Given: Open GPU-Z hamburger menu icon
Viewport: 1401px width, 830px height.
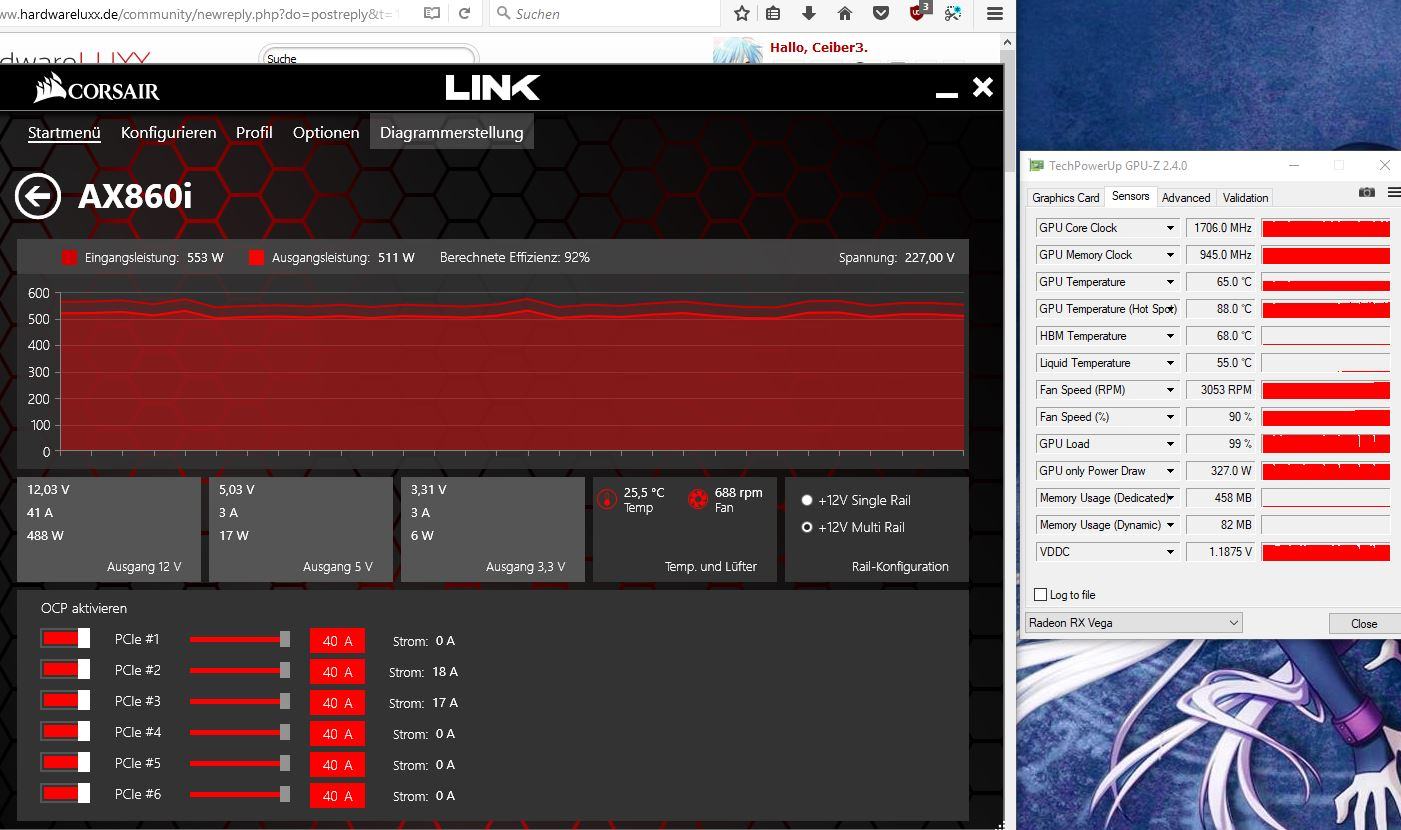Looking at the screenshot, I should pos(1394,192).
